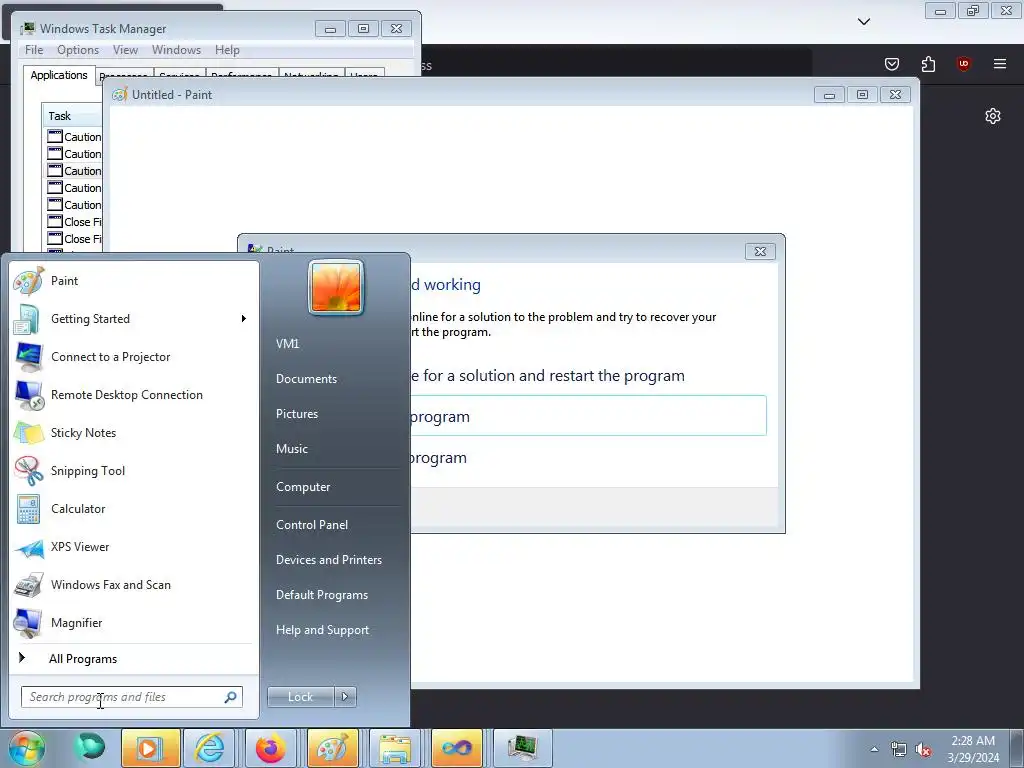Image resolution: width=1024 pixels, height=768 pixels.
Task: Open Getting Started in Start menu
Action: click(134, 319)
